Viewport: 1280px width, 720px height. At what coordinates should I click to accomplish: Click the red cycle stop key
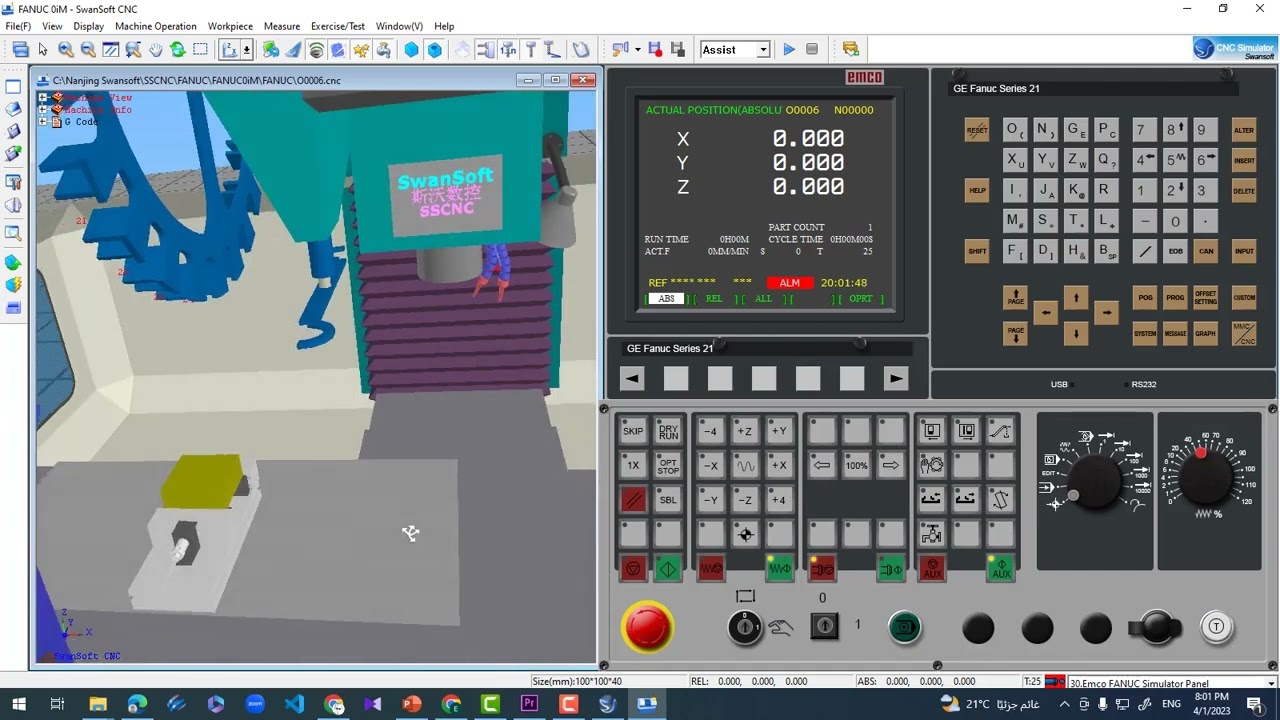[x=633, y=569]
